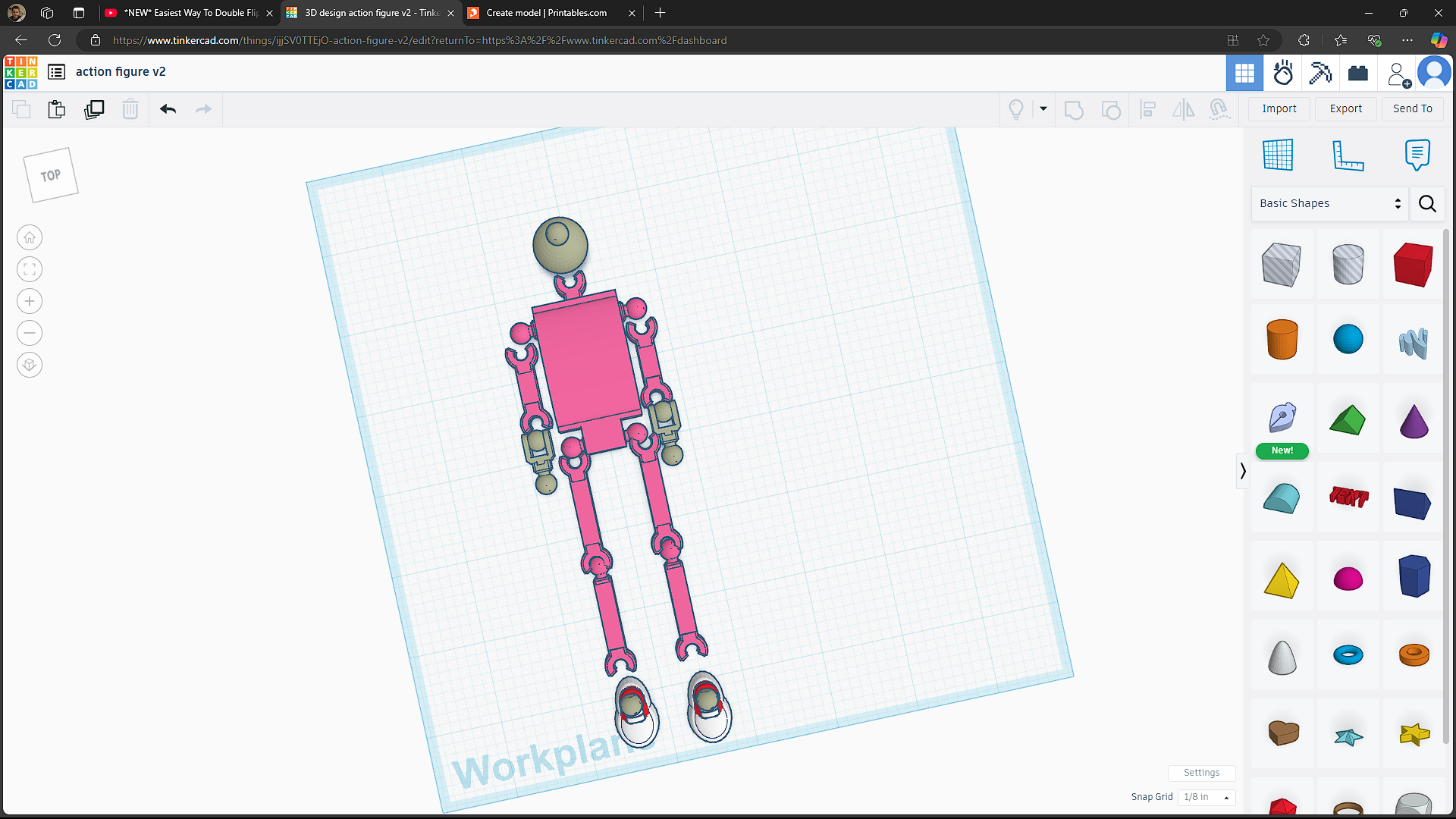Select the red Box shape
The image size is (1456, 819).
coord(1413,265)
